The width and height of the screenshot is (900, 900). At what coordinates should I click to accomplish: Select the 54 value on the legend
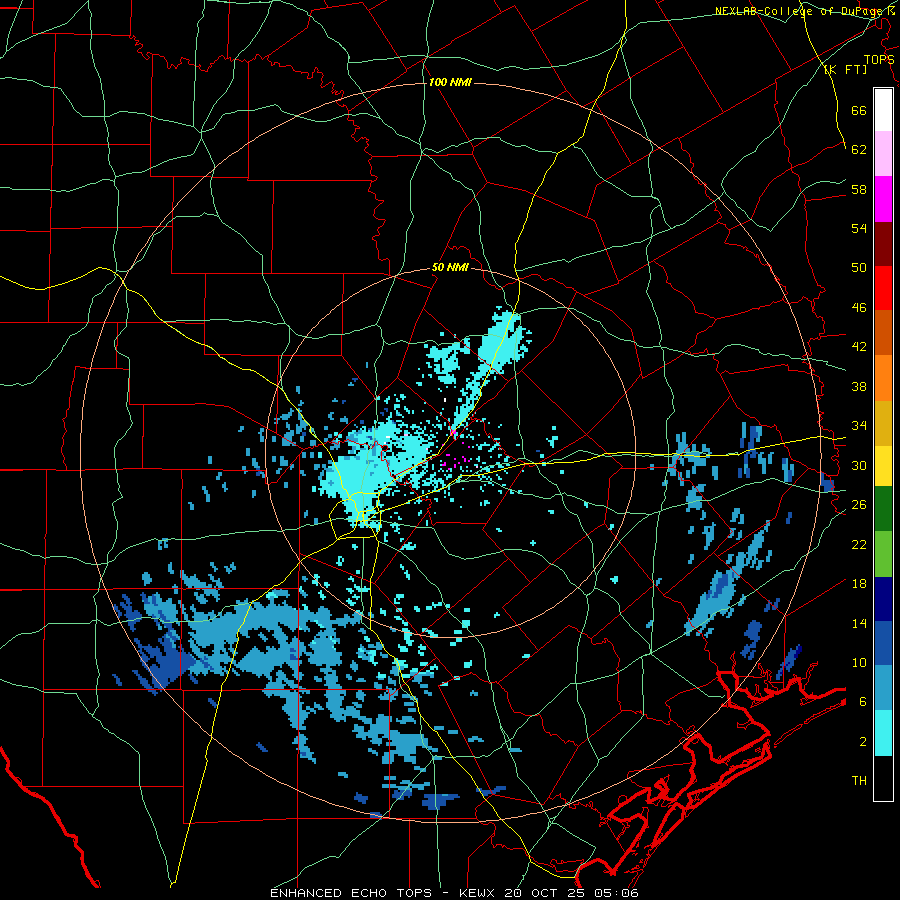(x=859, y=228)
